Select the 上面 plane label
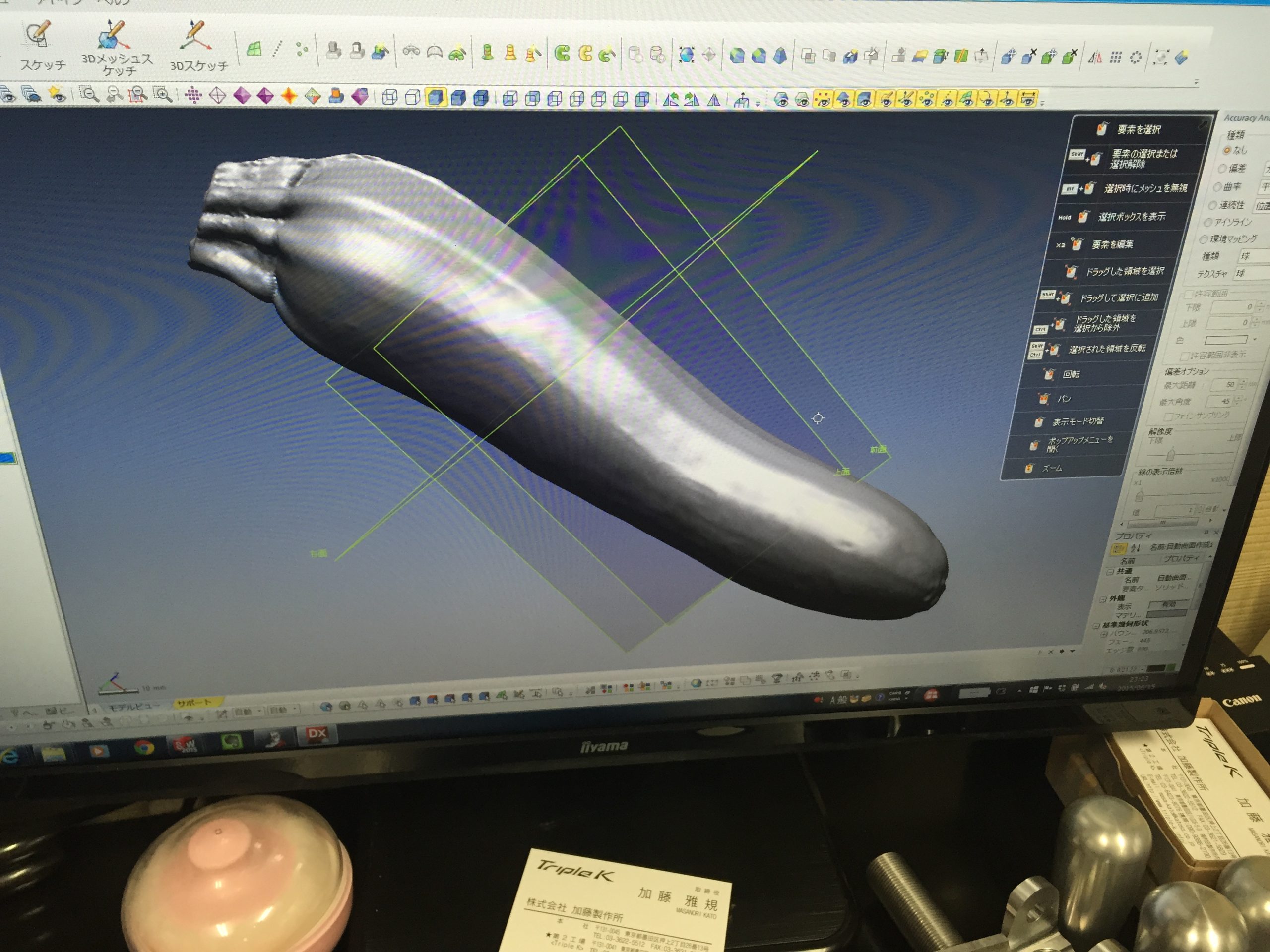This screenshot has height=952, width=1270. click(842, 471)
